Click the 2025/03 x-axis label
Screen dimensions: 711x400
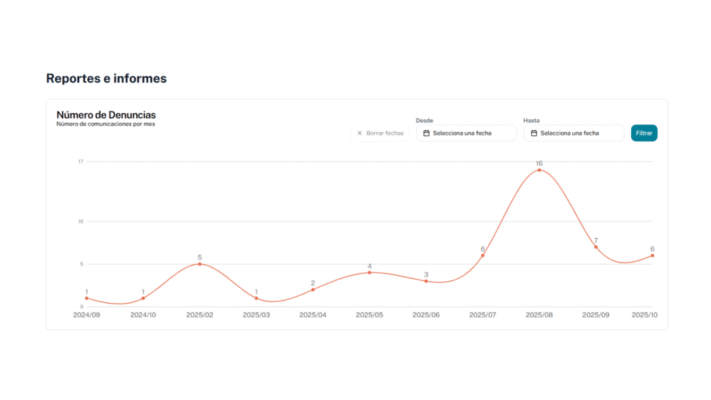256,315
